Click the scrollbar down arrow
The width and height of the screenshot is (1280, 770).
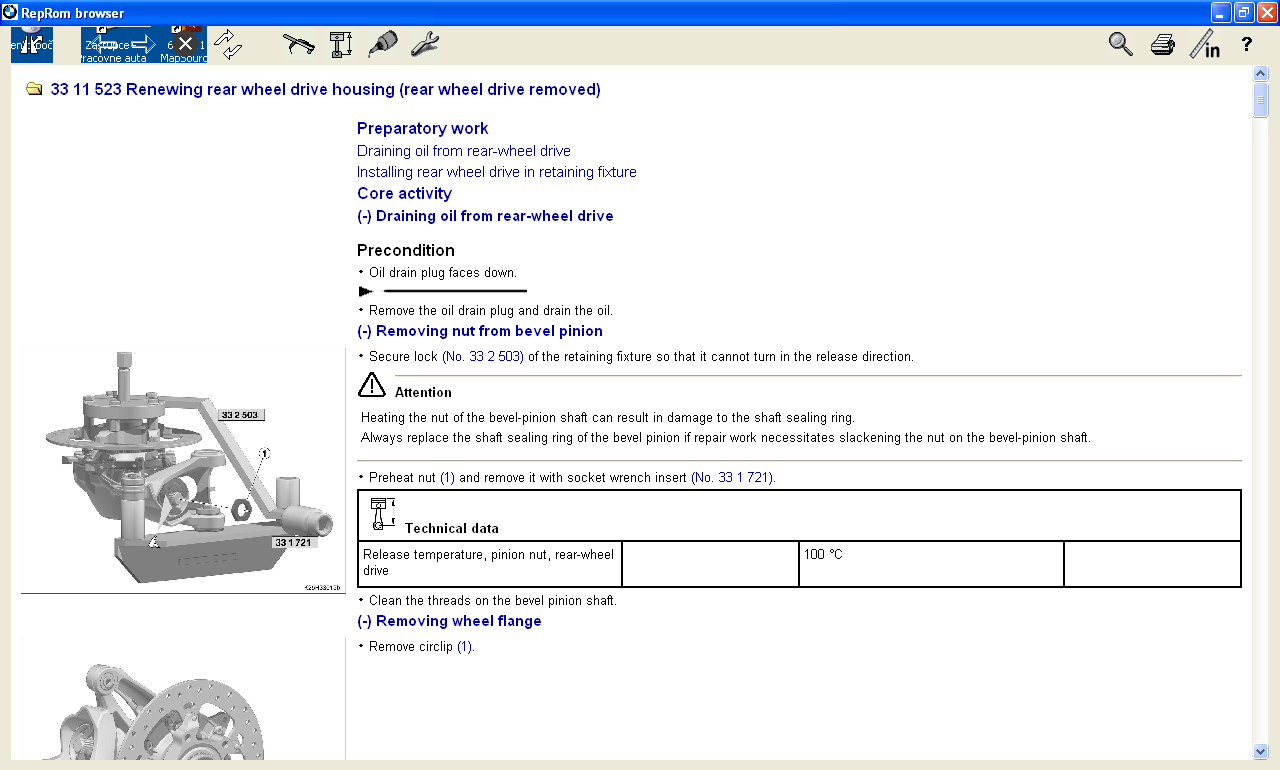click(x=1260, y=751)
